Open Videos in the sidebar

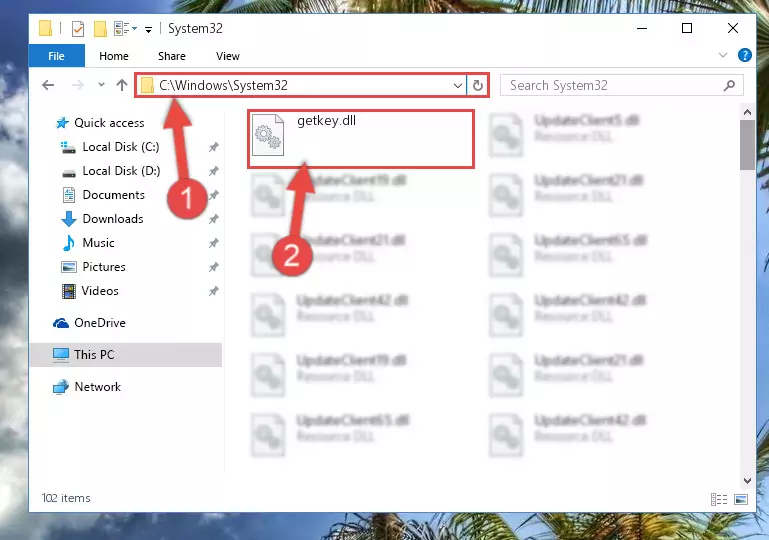(100, 291)
